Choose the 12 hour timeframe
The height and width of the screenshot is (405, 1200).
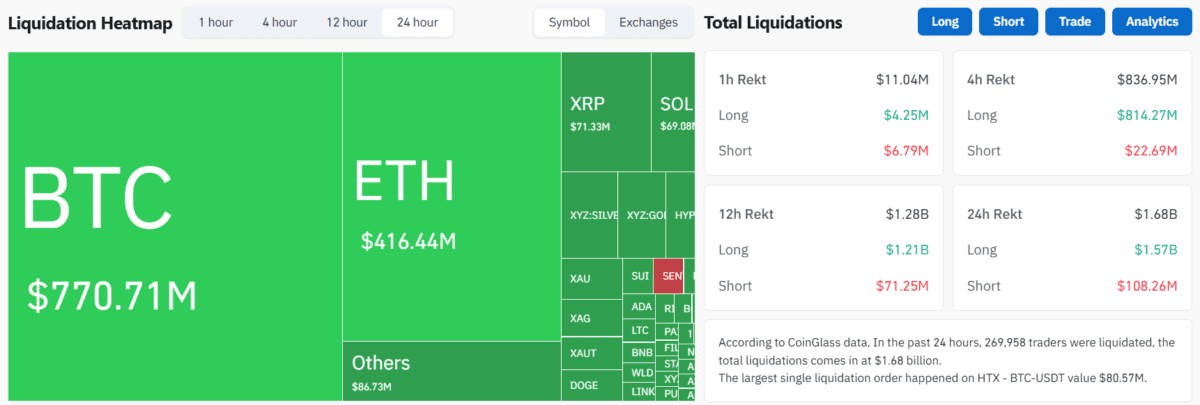click(x=347, y=22)
